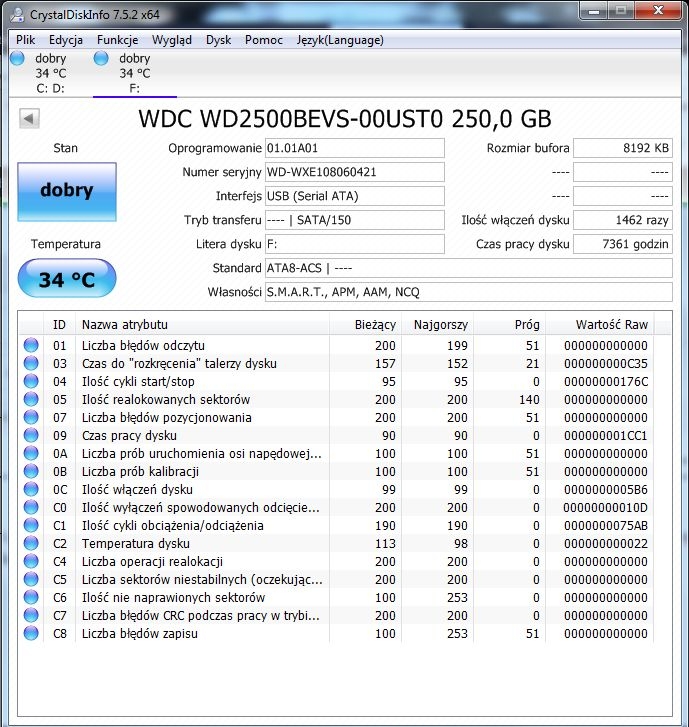
Task: Click the Oprogramowanie field 01.01A01
Action: click(x=355, y=148)
